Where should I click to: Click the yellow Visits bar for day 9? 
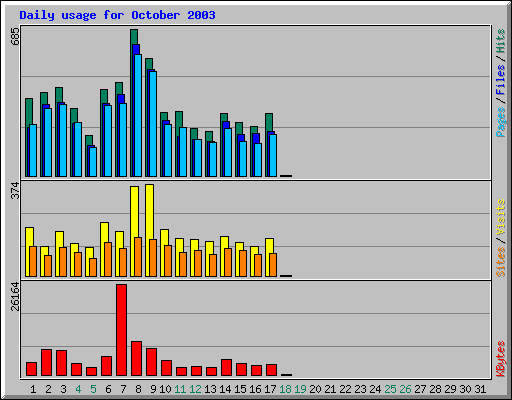pyautogui.click(x=150, y=212)
